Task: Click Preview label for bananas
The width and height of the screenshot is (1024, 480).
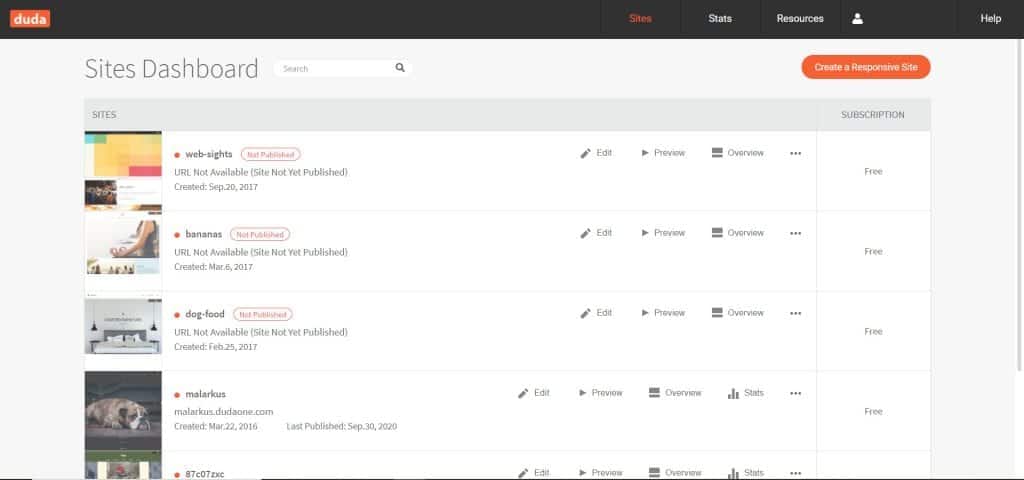Action: [669, 232]
